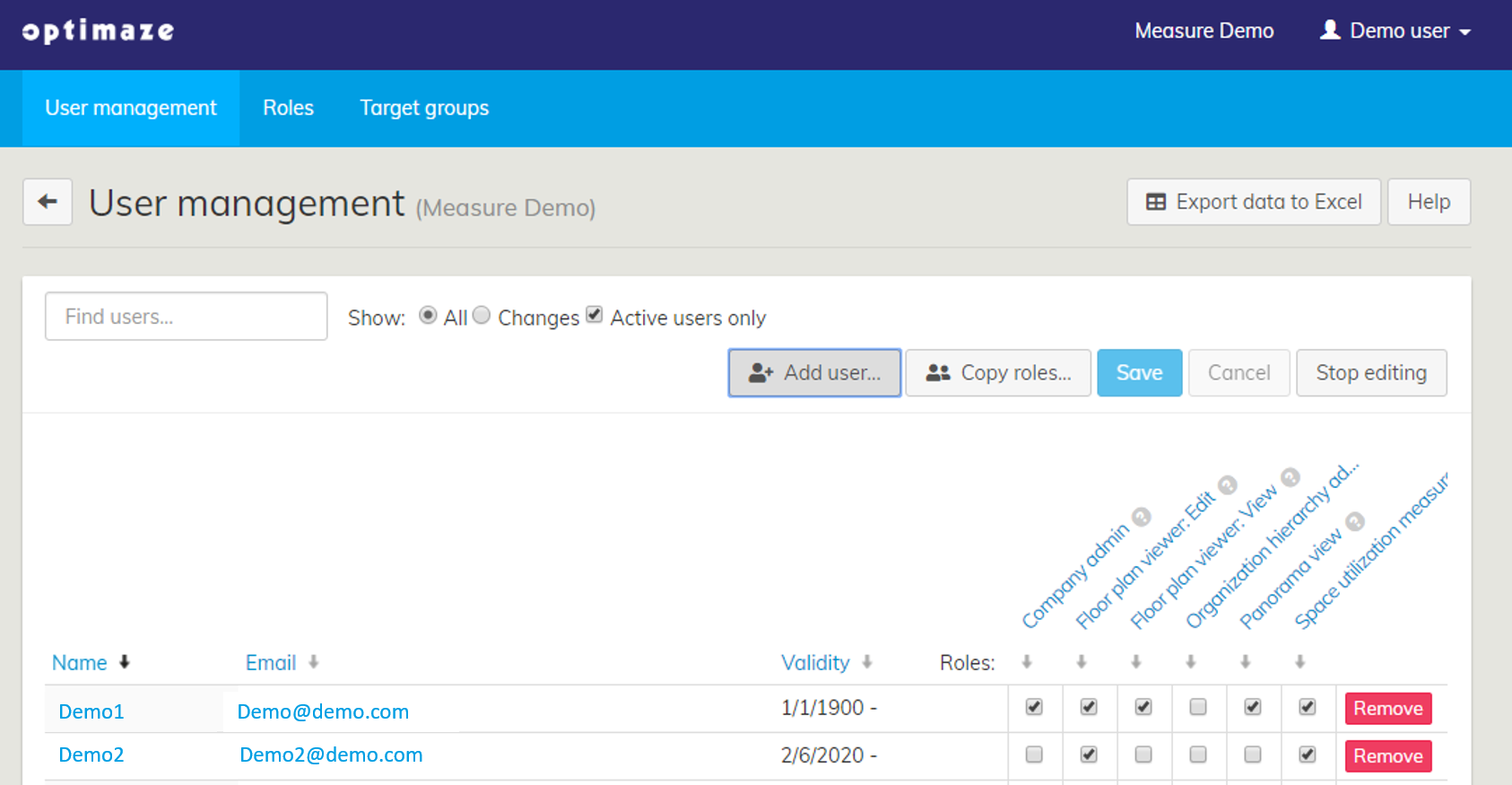Open help icon for Floor plan viewer: Edit

click(1227, 485)
